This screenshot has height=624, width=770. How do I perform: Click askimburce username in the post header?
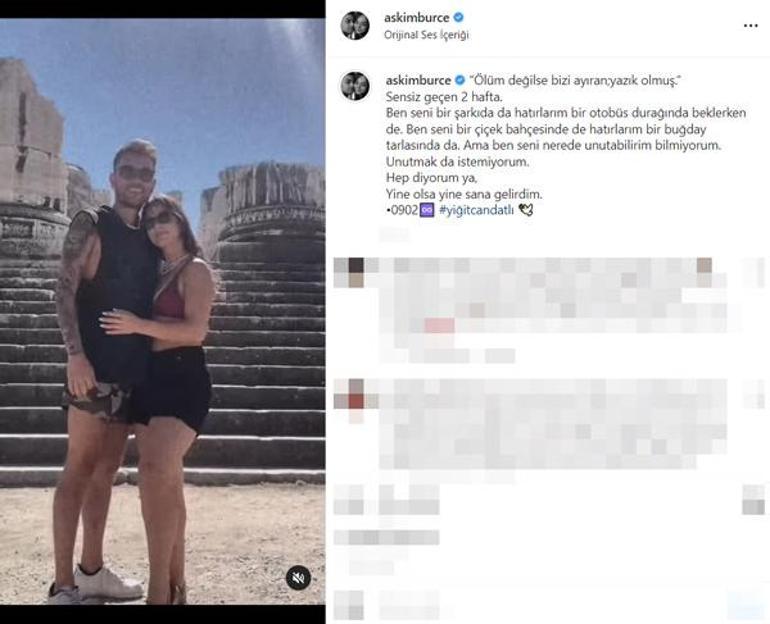(416, 18)
